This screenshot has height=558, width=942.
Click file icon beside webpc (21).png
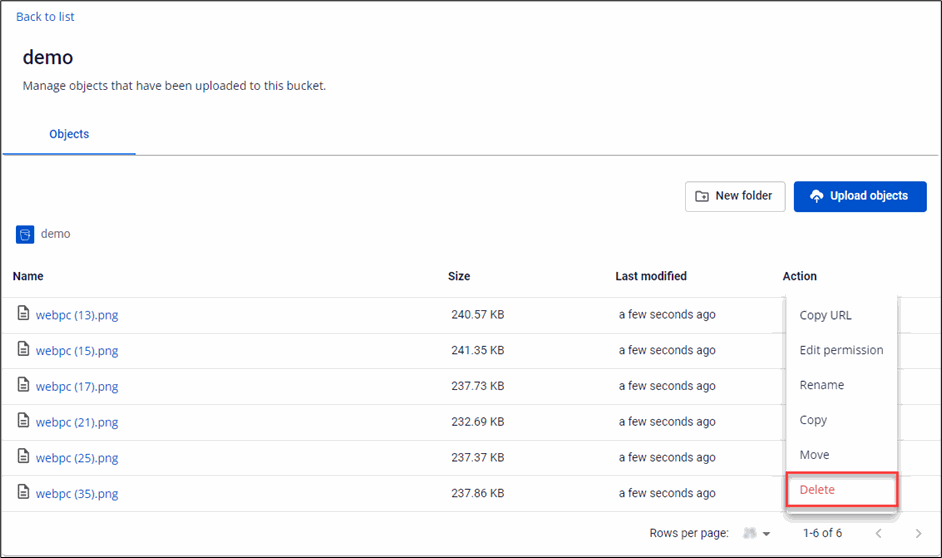23,420
